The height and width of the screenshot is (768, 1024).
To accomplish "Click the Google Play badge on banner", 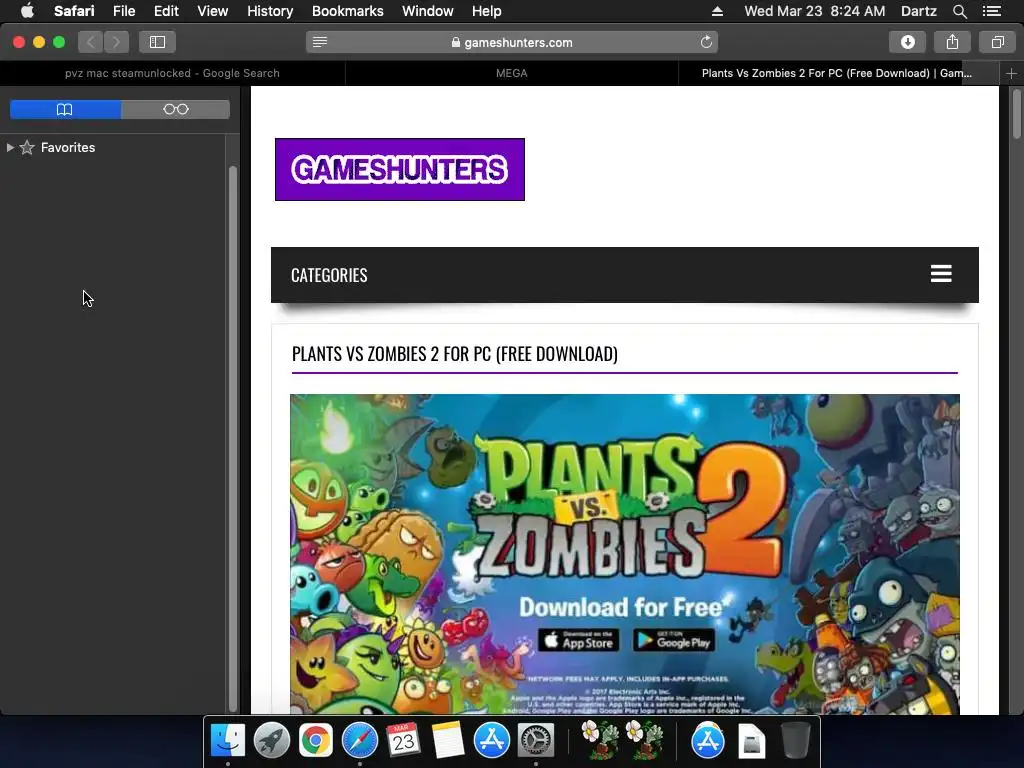I will pyautogui.click(x=674, y=641).
